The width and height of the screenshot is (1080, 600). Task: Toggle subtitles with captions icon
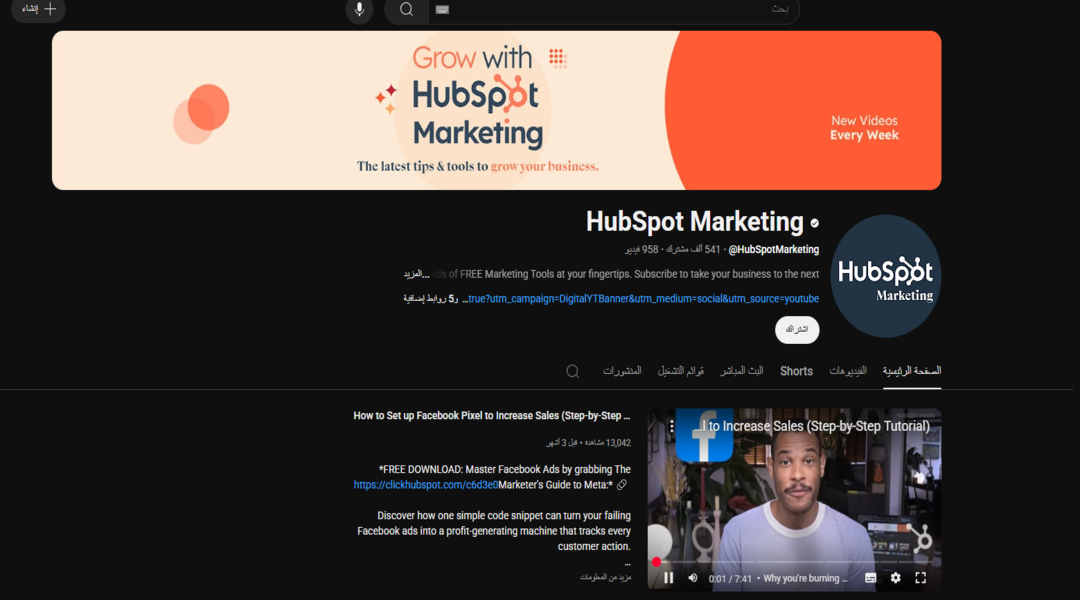871,578
